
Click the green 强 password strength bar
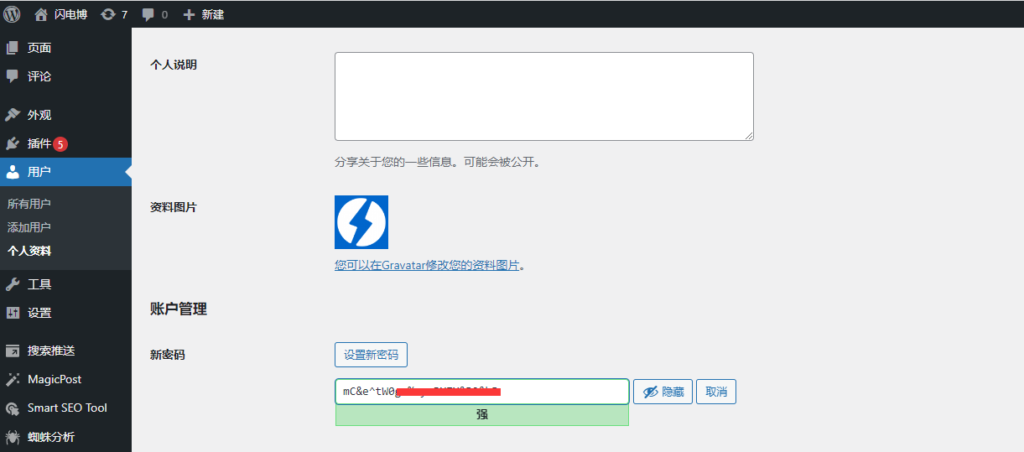pos(482,415)
